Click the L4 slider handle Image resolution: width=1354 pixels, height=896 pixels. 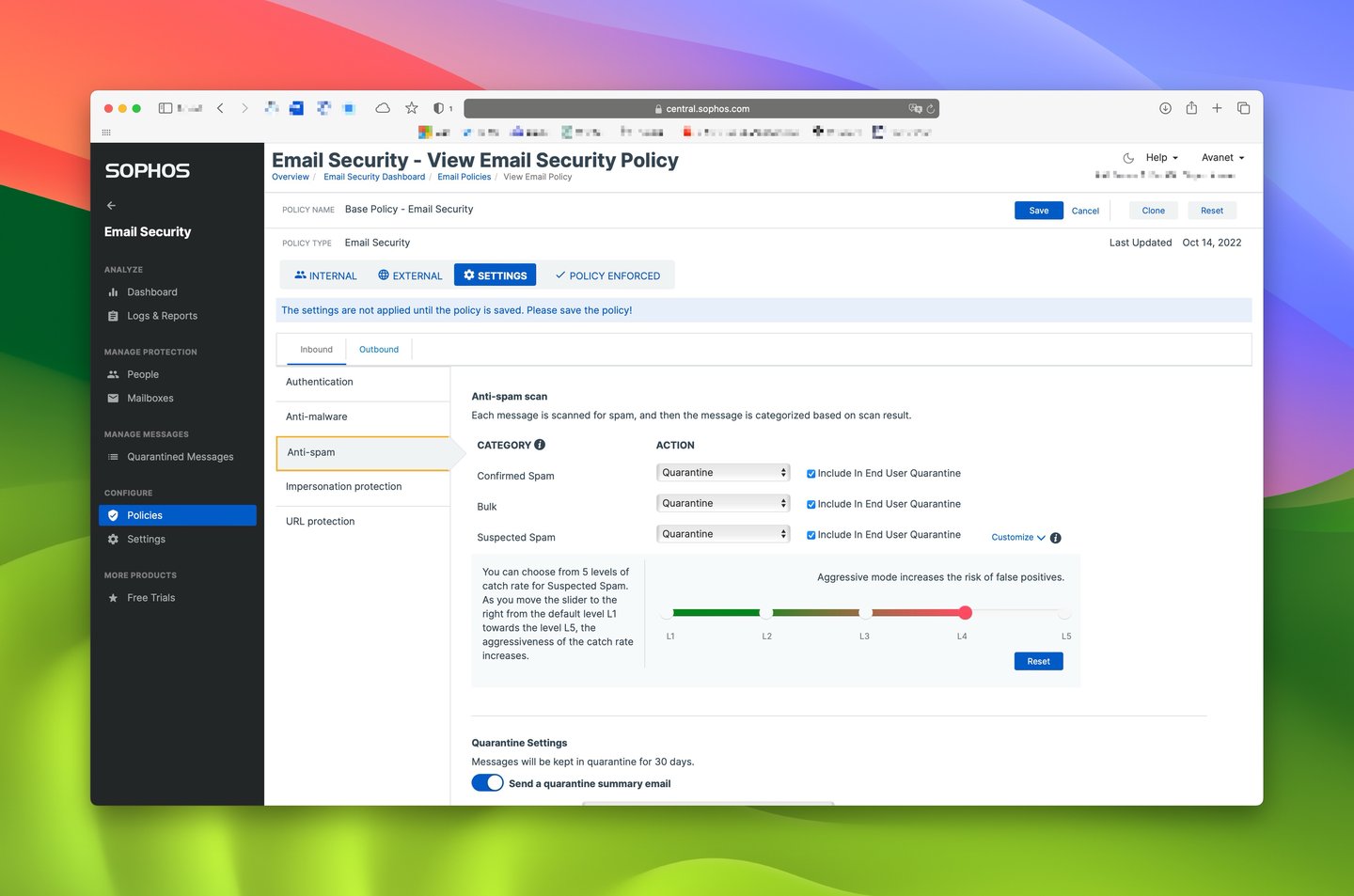coord(965,613)
